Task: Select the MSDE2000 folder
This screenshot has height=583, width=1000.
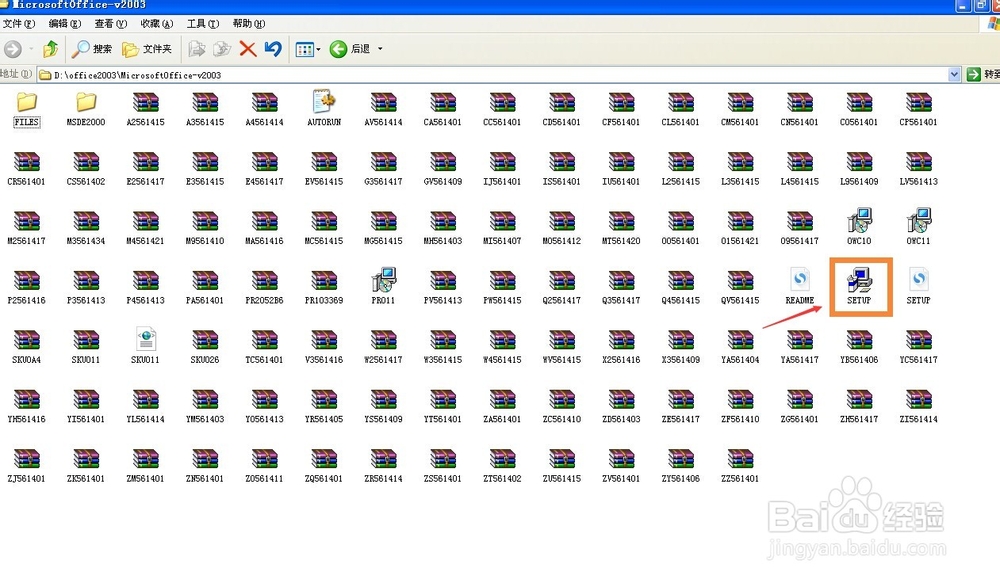Action: click(x=86, y=110)
